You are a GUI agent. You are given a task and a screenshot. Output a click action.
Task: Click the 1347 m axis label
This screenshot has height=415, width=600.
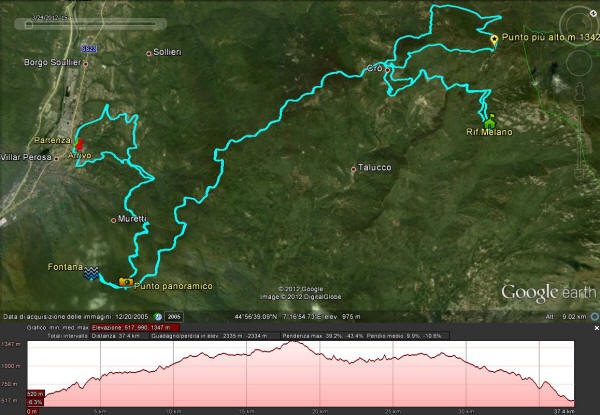(11, 344)
